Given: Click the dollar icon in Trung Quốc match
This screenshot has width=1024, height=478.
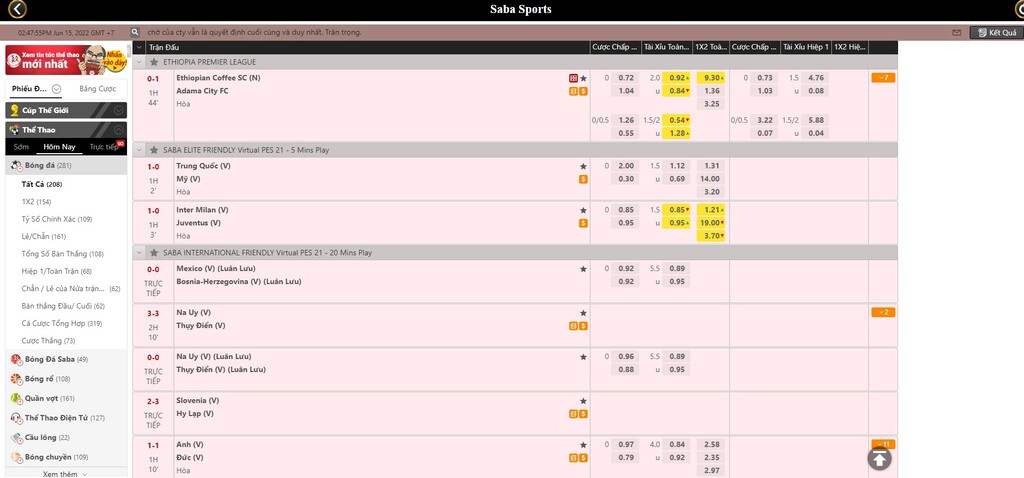Looking at the screenshot, I should pyautogui.click(x=583, y=179).
